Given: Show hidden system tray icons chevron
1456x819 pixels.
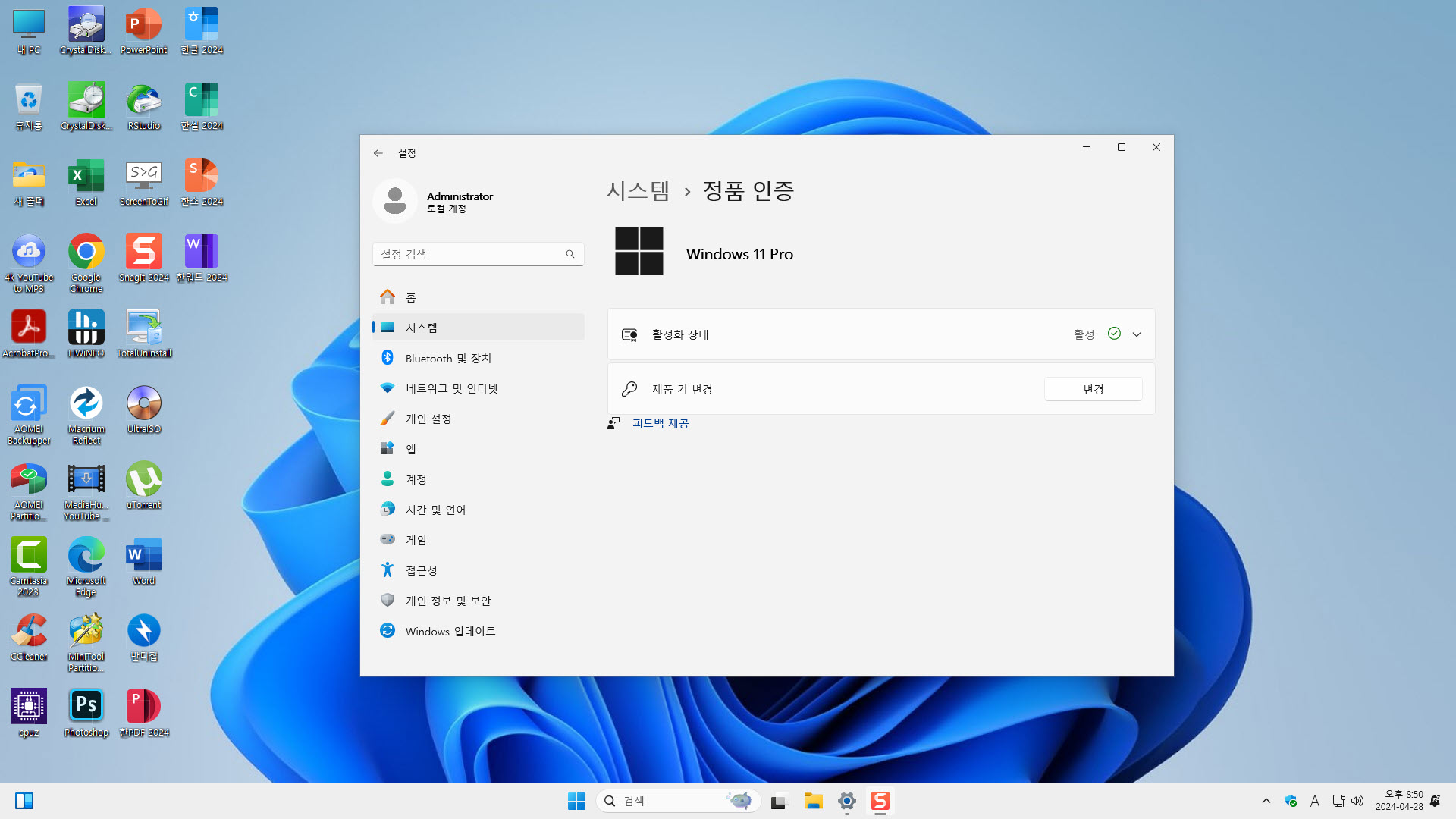Looking at the screenshot, I should [1266, 801].
